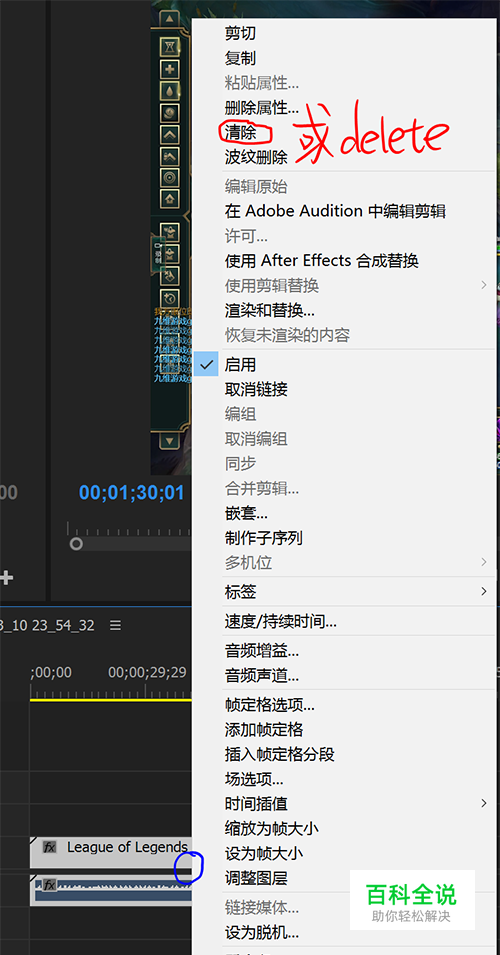Click the monitor time ruler ticks
The height and width of the screenshot is (955, 500).
[x=129, y=528]
